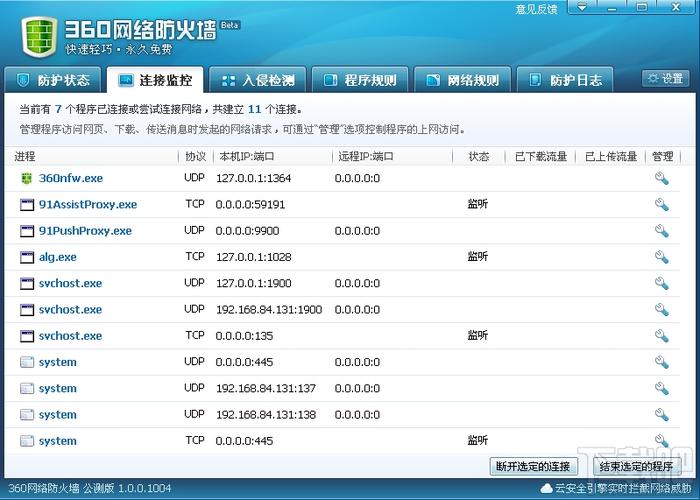Click 91AssistProxy.exe process name
This screenshot has width=700, height=500.
pos(88,204)
